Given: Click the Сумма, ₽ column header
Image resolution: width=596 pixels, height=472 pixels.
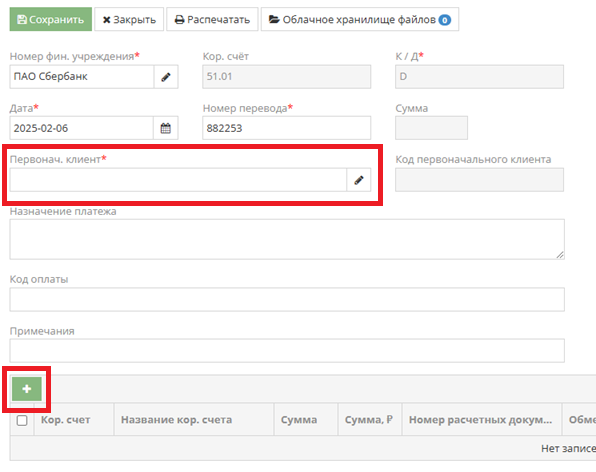Looking at the screenshot, I should pos(370,420).
